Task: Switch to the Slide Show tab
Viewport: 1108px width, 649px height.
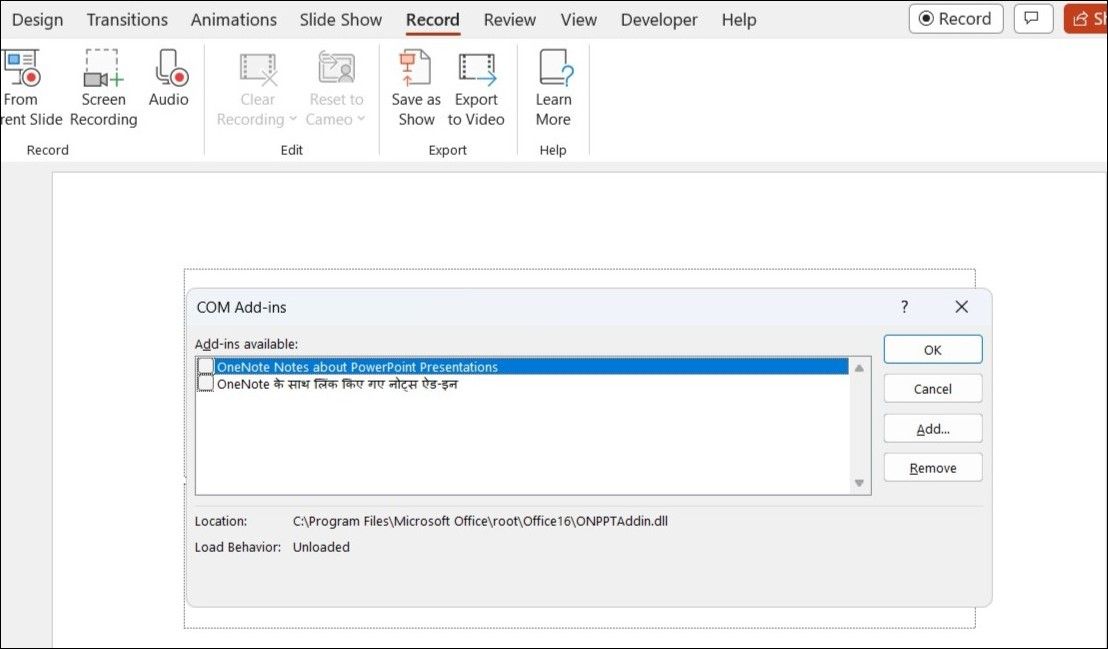Action: (x=340, y=19)
